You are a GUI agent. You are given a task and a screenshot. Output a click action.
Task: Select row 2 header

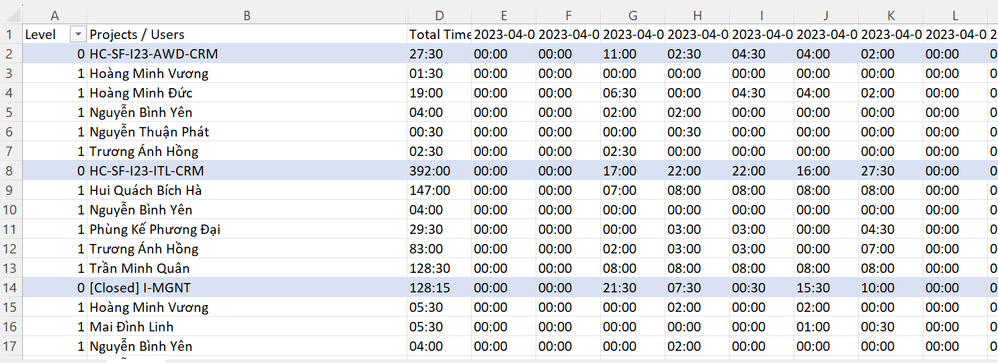(11, 54)
